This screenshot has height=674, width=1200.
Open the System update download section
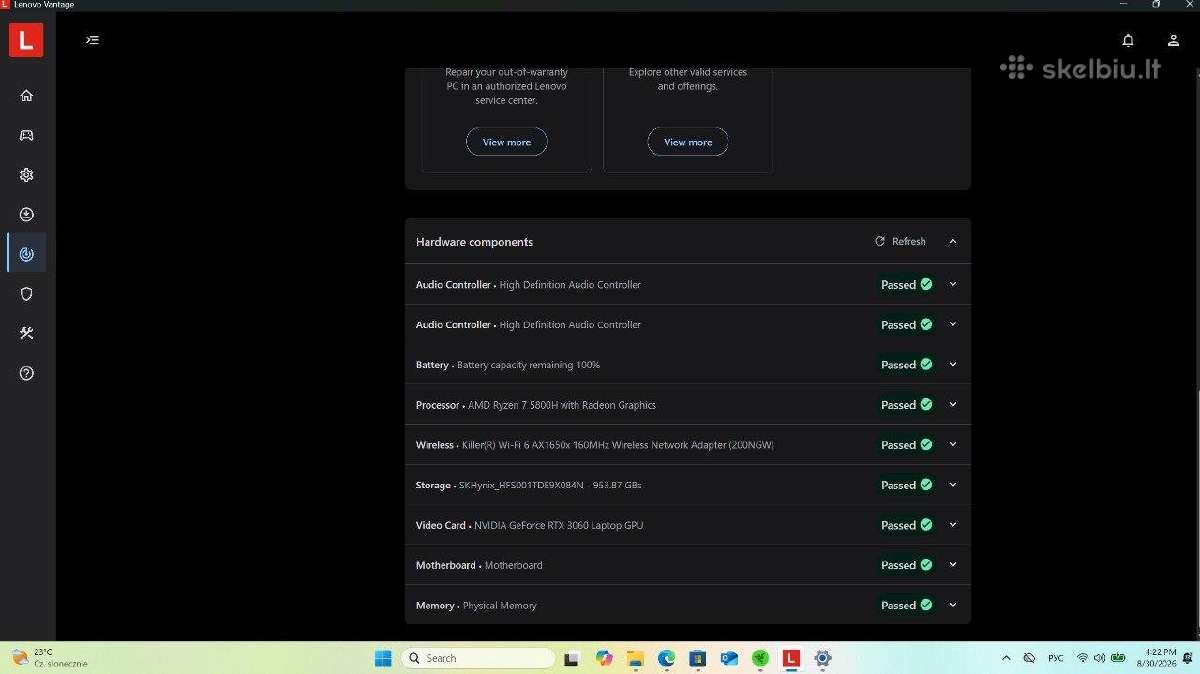tap(27, 214)
